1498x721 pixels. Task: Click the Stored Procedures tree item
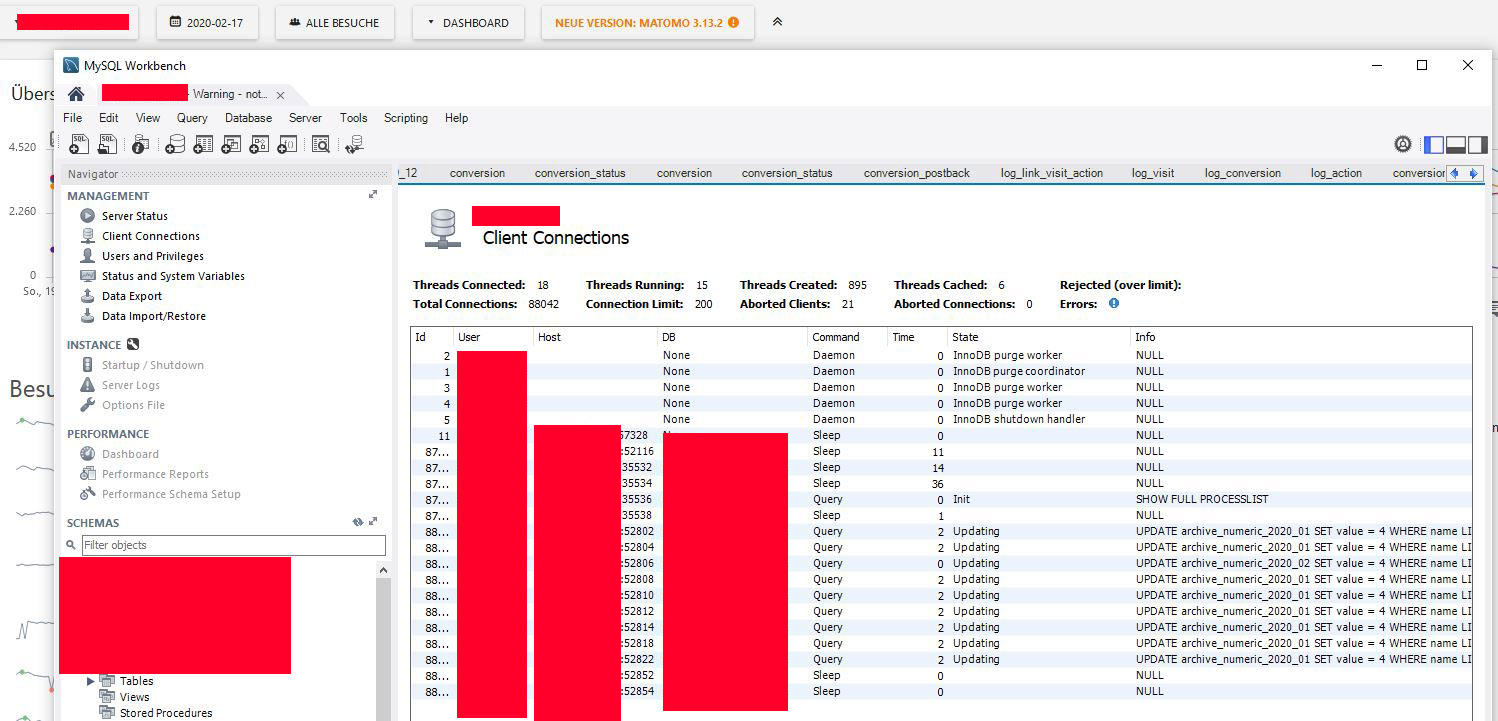click(166, 713)
